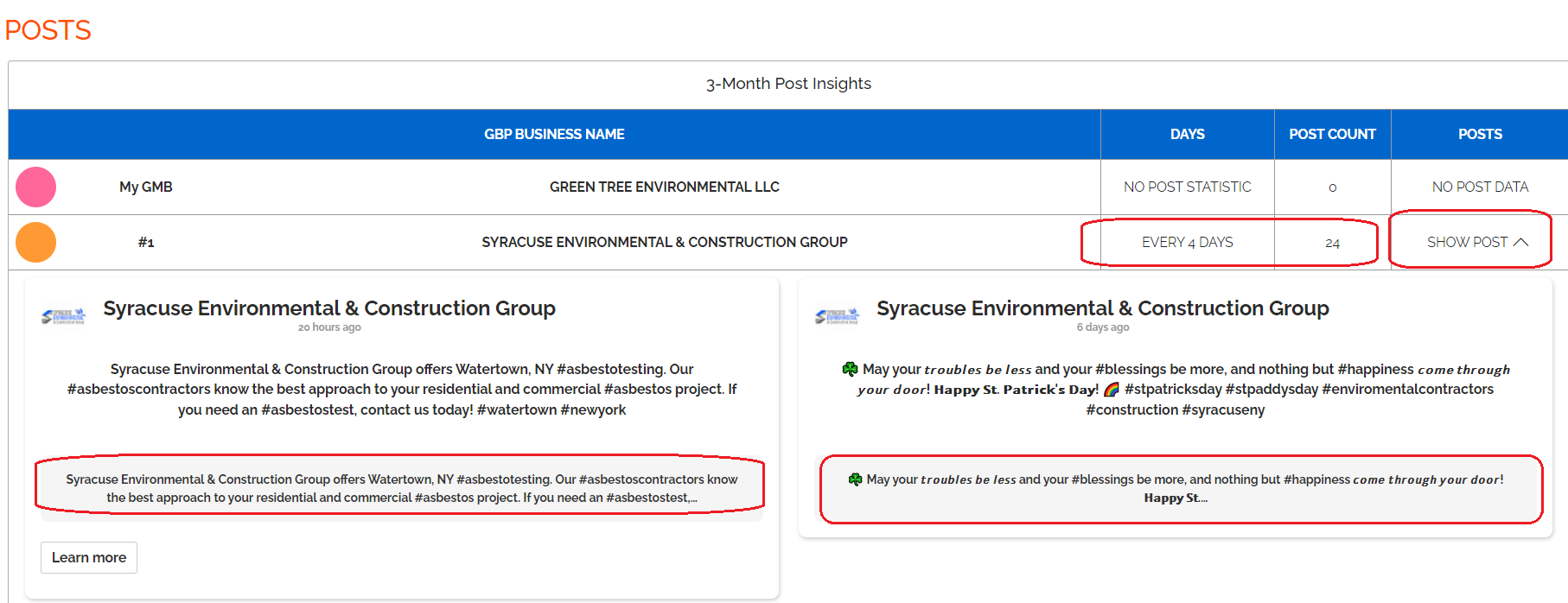This screenshot has width=1568, height=603.
Task: Click the post count value 0
Action: click(x=1332, y=187)
